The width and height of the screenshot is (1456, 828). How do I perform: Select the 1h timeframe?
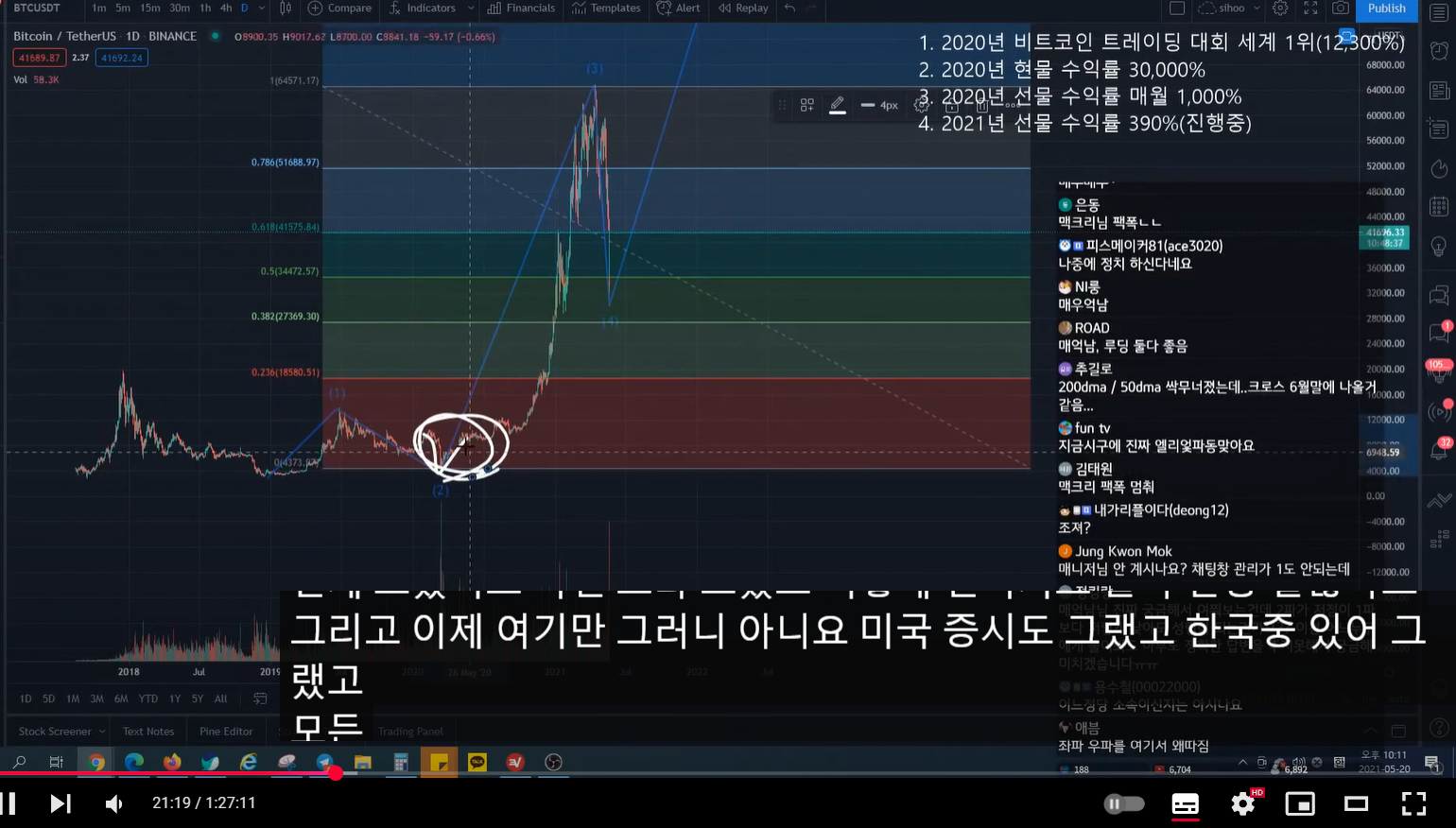point(205,9)
